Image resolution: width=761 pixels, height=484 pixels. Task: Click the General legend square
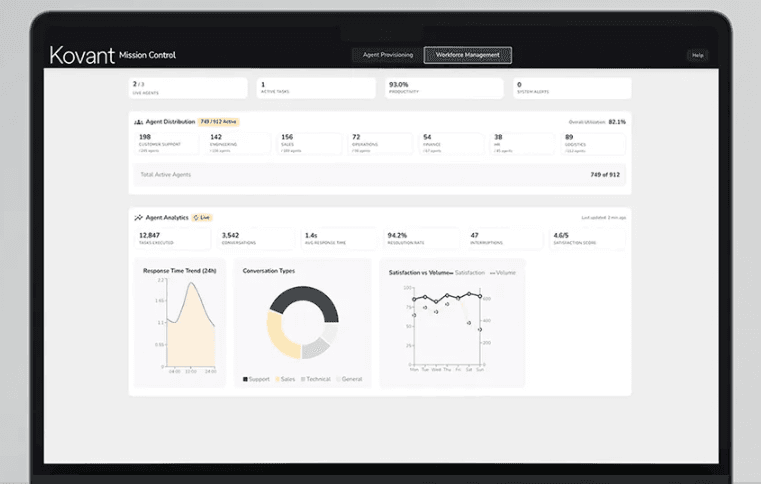coord(339,380)
